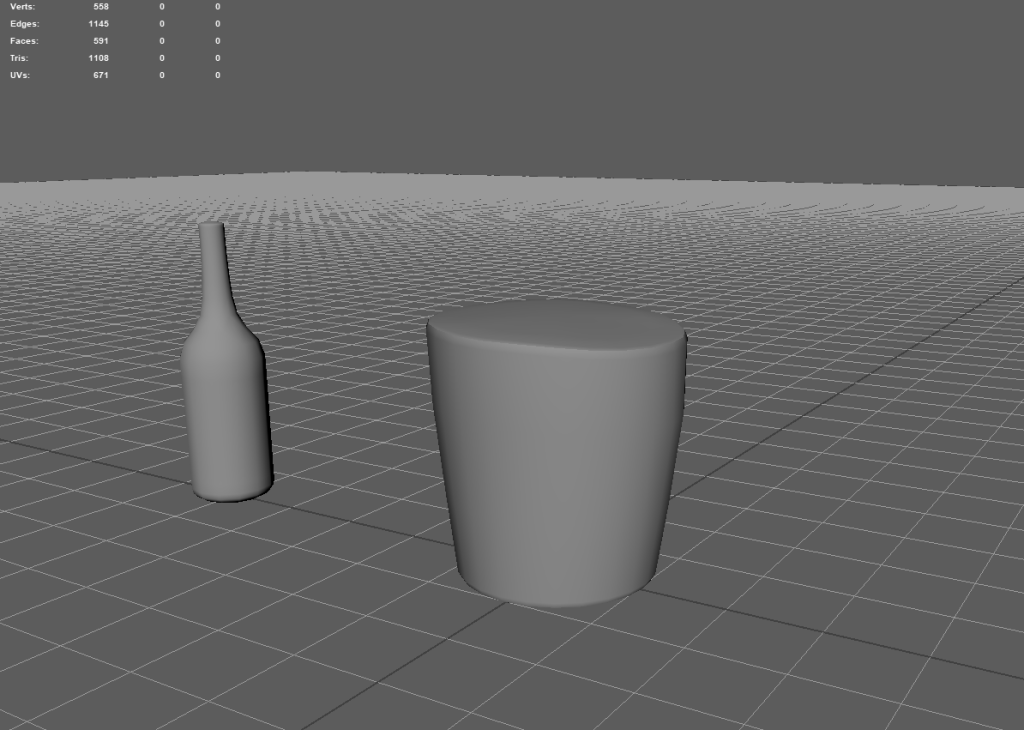
Task: Click the Verts count value 558
Action: click(100, 7)
